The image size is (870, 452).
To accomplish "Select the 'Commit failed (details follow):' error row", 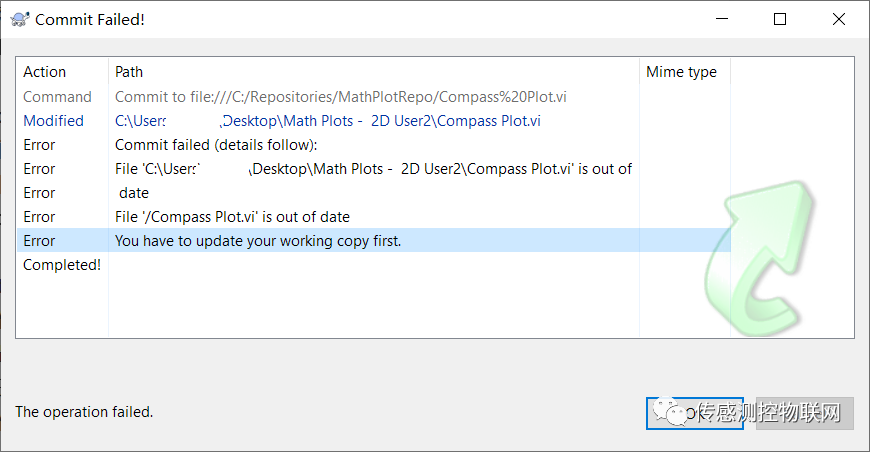I will click(215, 145).
